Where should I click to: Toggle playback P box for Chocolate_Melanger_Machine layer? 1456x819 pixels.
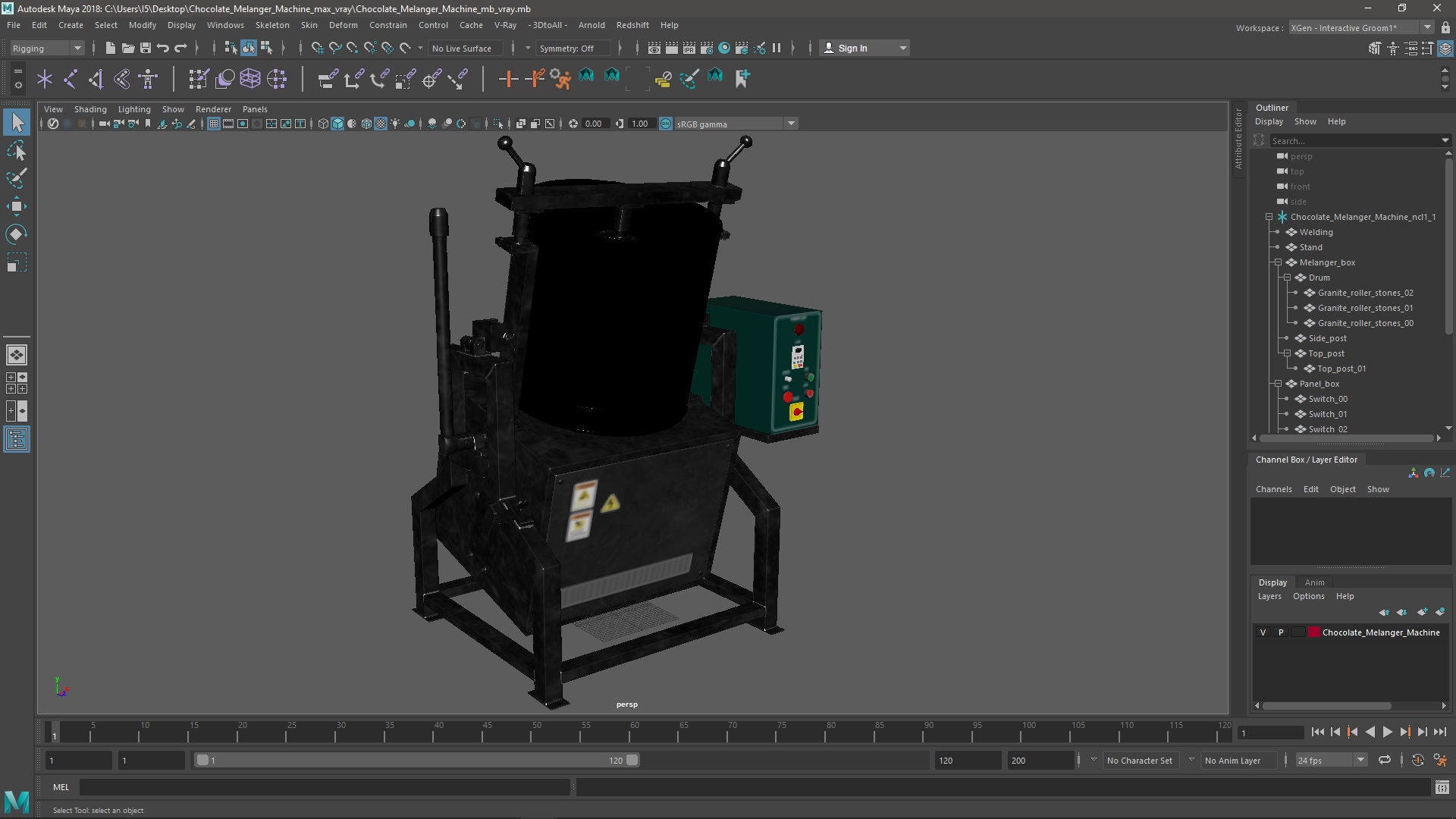(1281, 632)
